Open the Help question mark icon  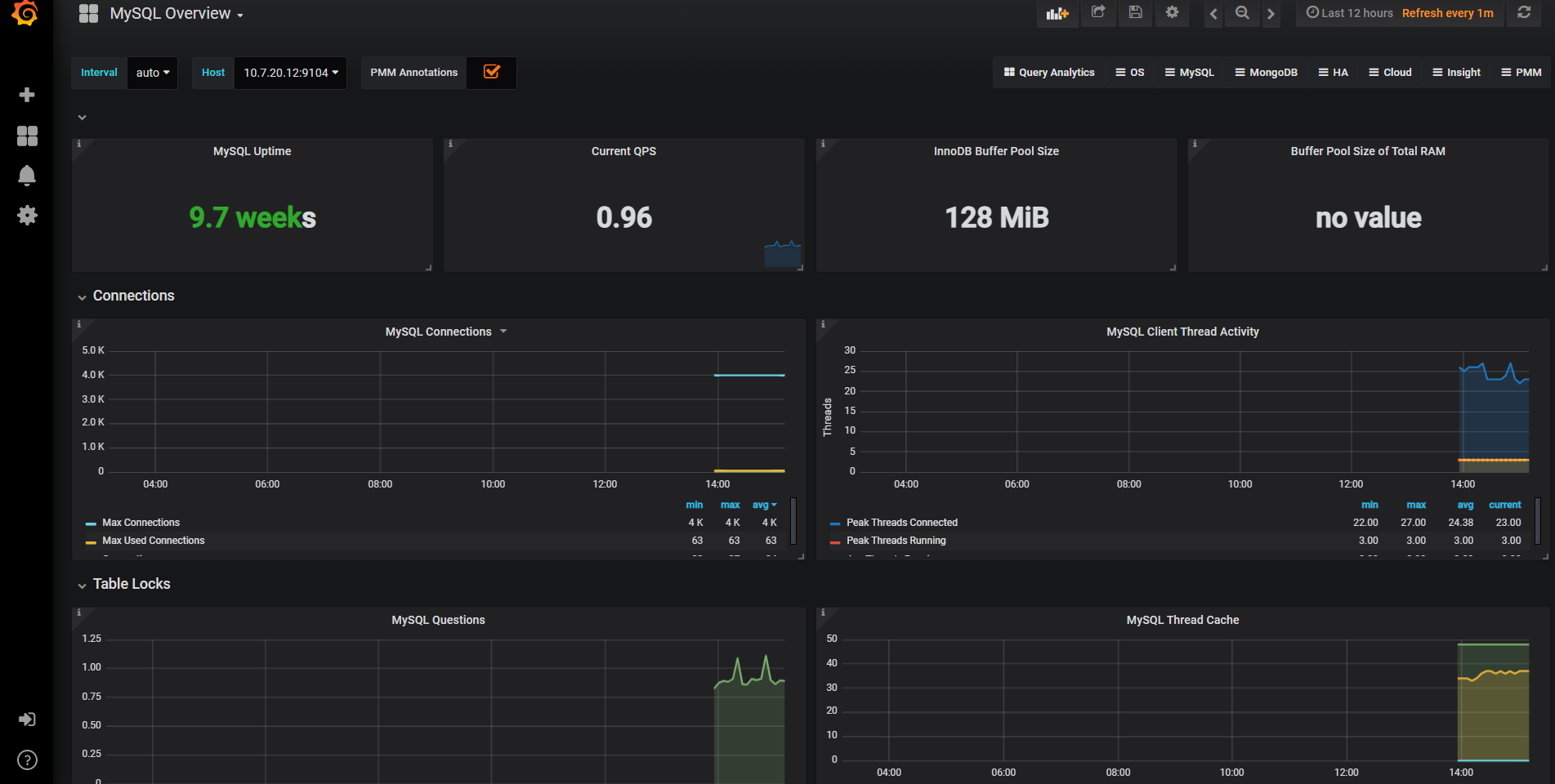click(27, 759)
